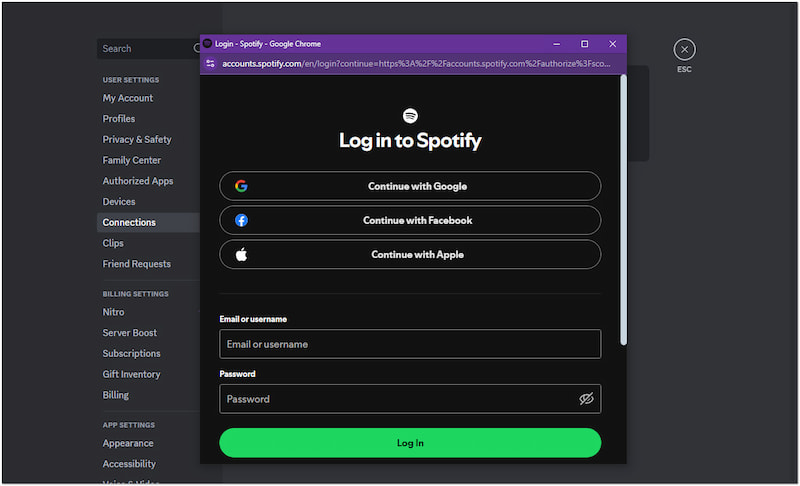Open Devices settings
The image size is (800, 486).
point(119,202)
